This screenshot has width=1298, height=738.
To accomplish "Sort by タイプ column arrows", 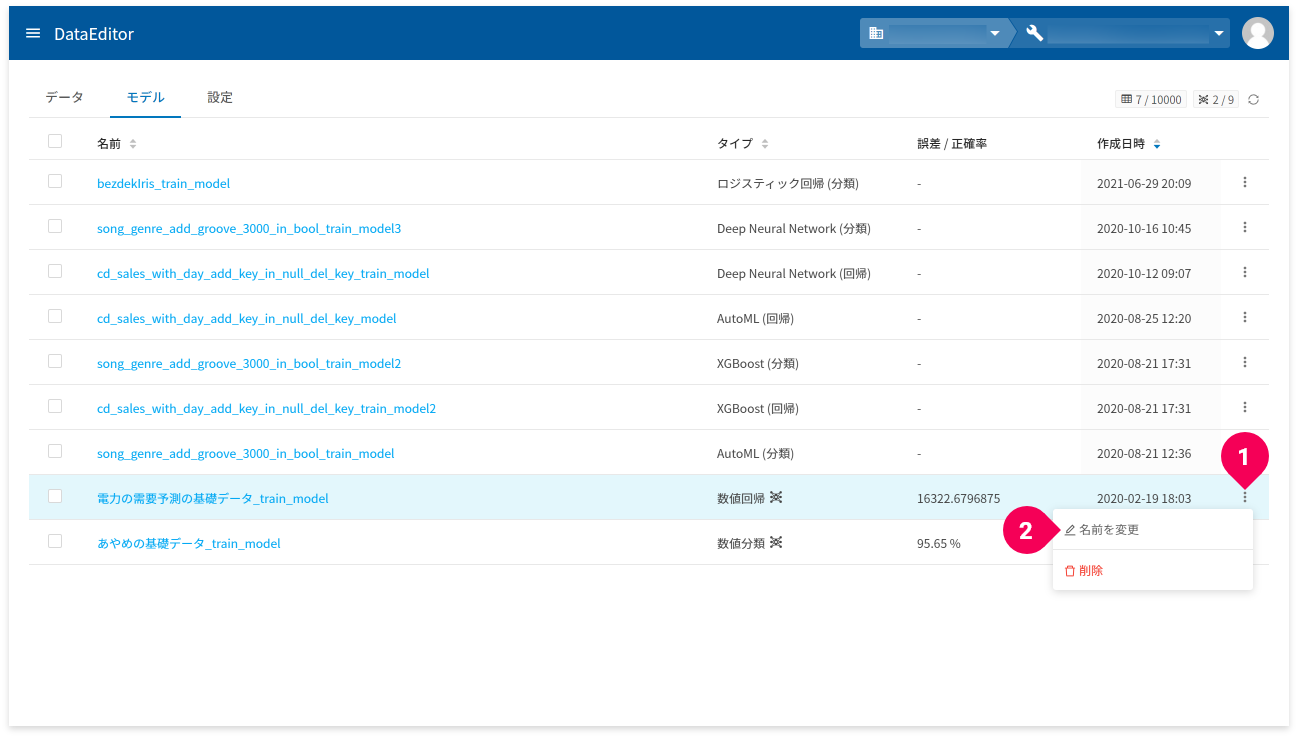I will tap(765, 144).
